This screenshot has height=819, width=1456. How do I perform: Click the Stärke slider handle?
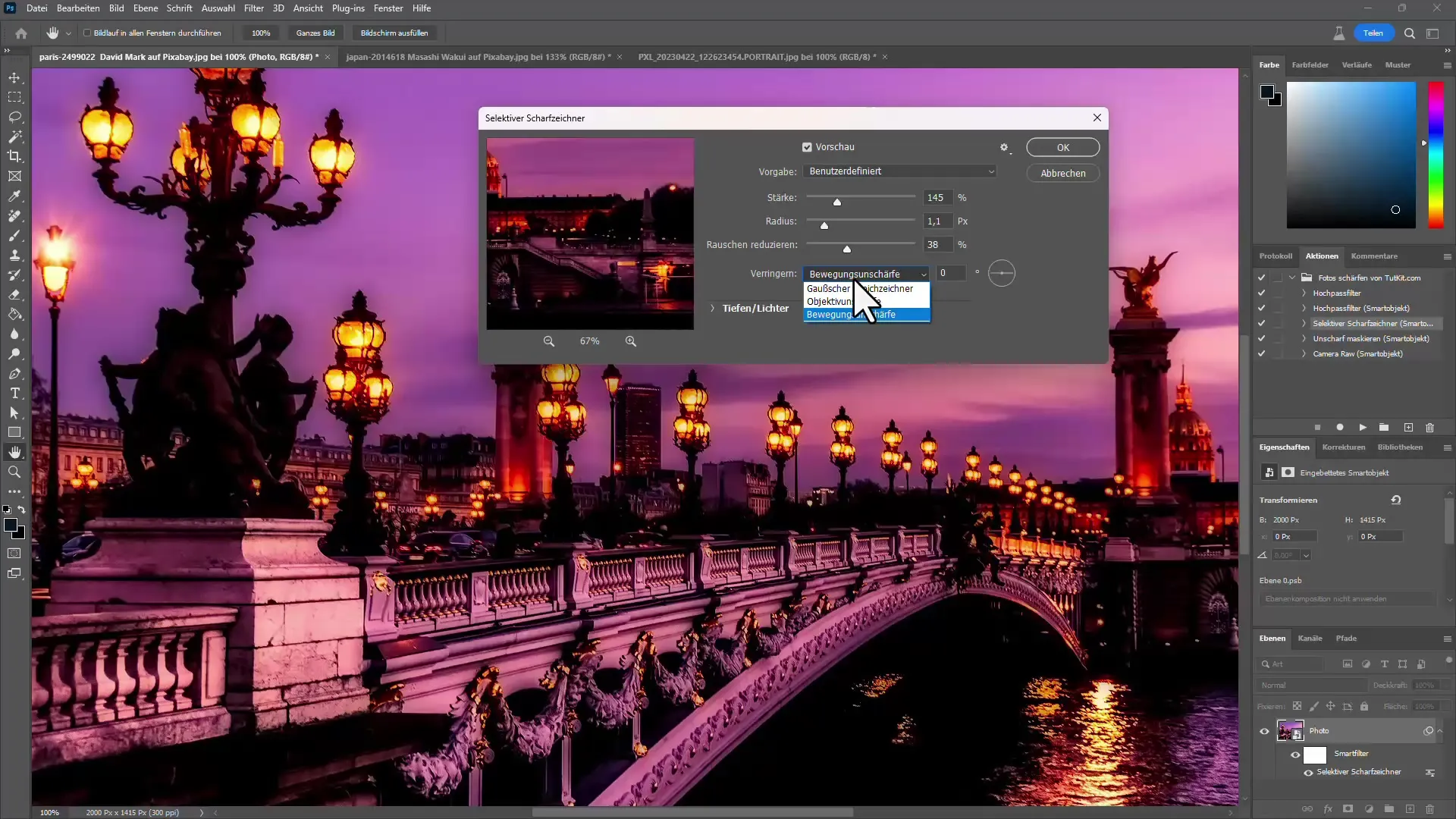click(837, 202)
